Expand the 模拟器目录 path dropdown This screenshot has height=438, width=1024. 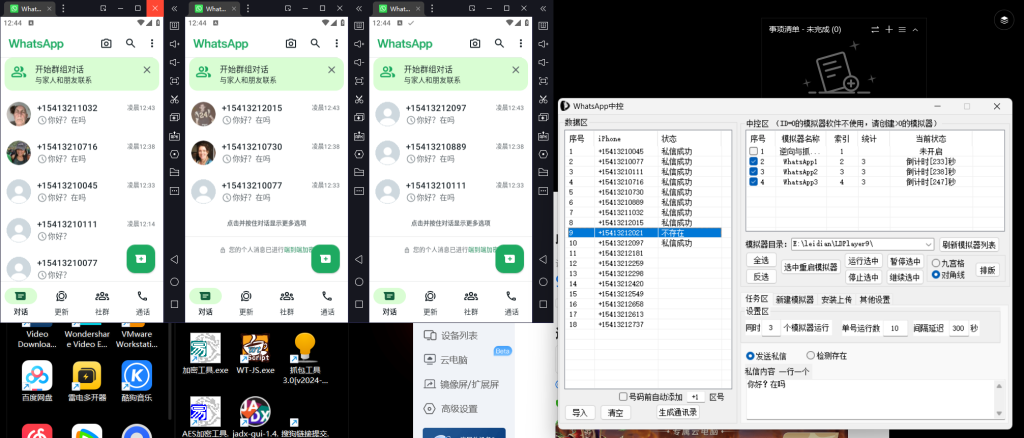tap(928, 244)
